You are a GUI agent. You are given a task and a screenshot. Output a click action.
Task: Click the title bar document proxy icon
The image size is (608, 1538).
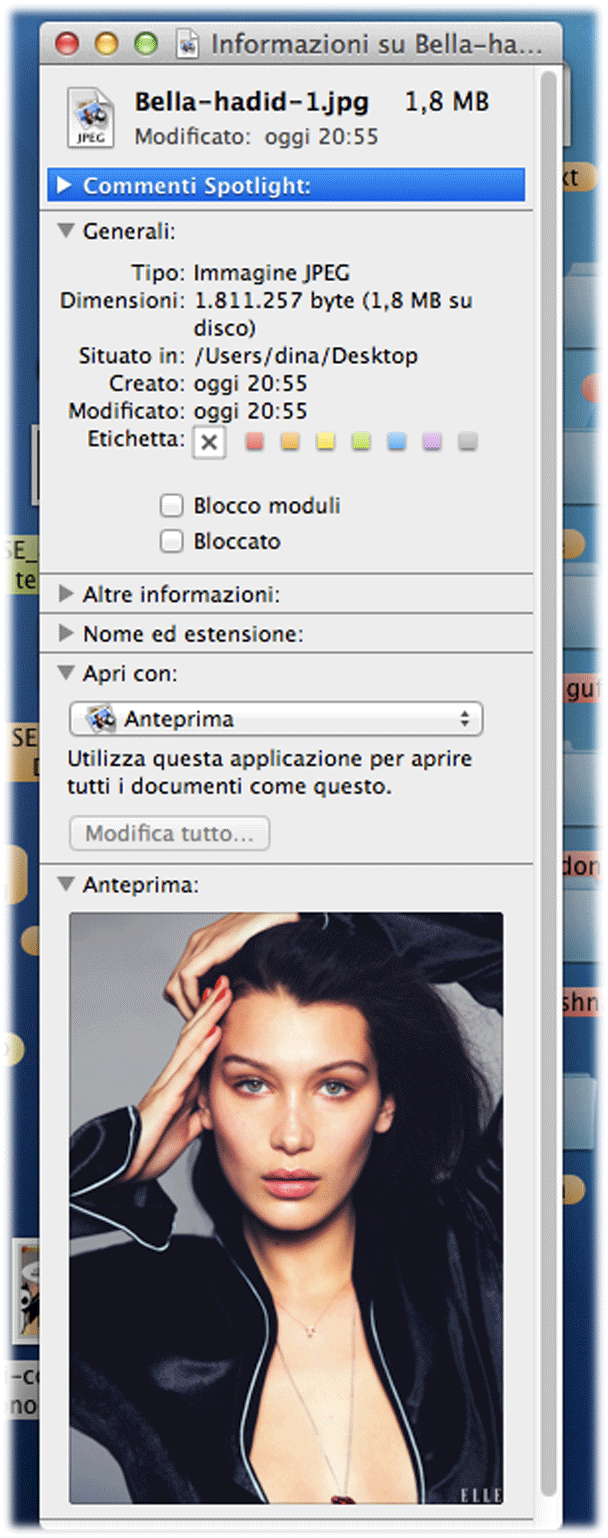point(187,45)
